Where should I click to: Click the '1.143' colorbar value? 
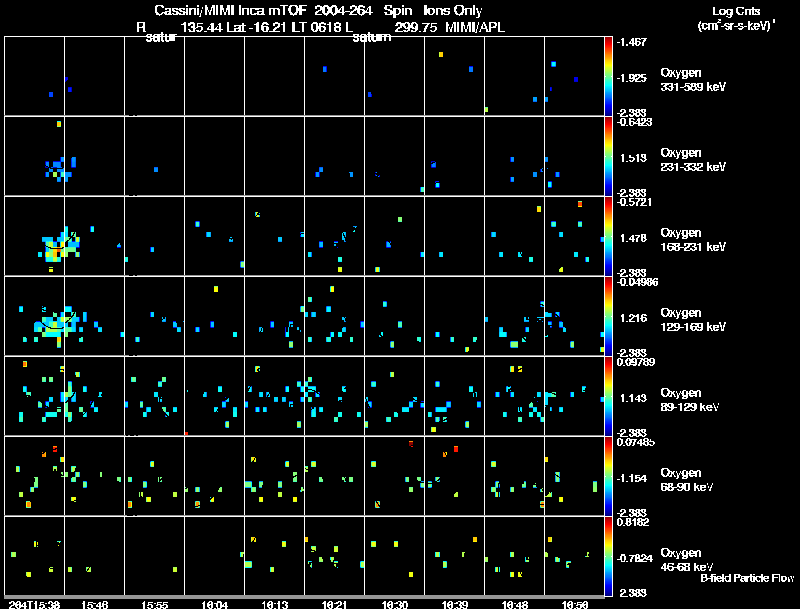pos(633,398)
